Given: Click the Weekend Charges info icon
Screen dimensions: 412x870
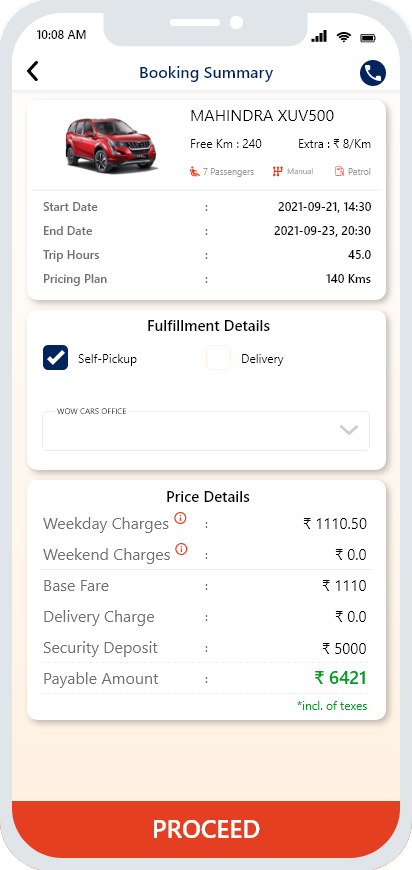Looking at the screenshot, I should (x=181, y=549).
